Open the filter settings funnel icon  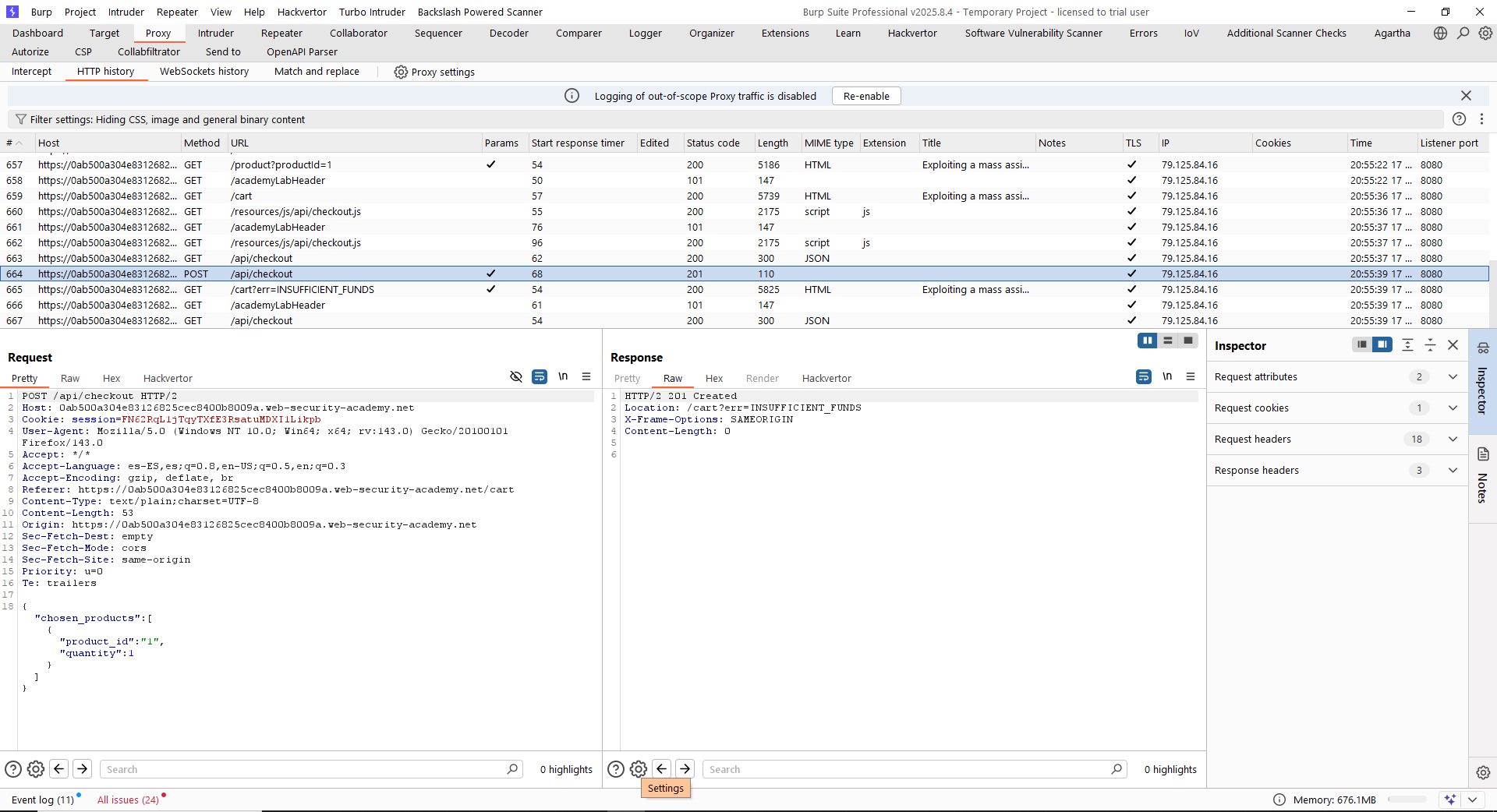(x=21, y=119)
